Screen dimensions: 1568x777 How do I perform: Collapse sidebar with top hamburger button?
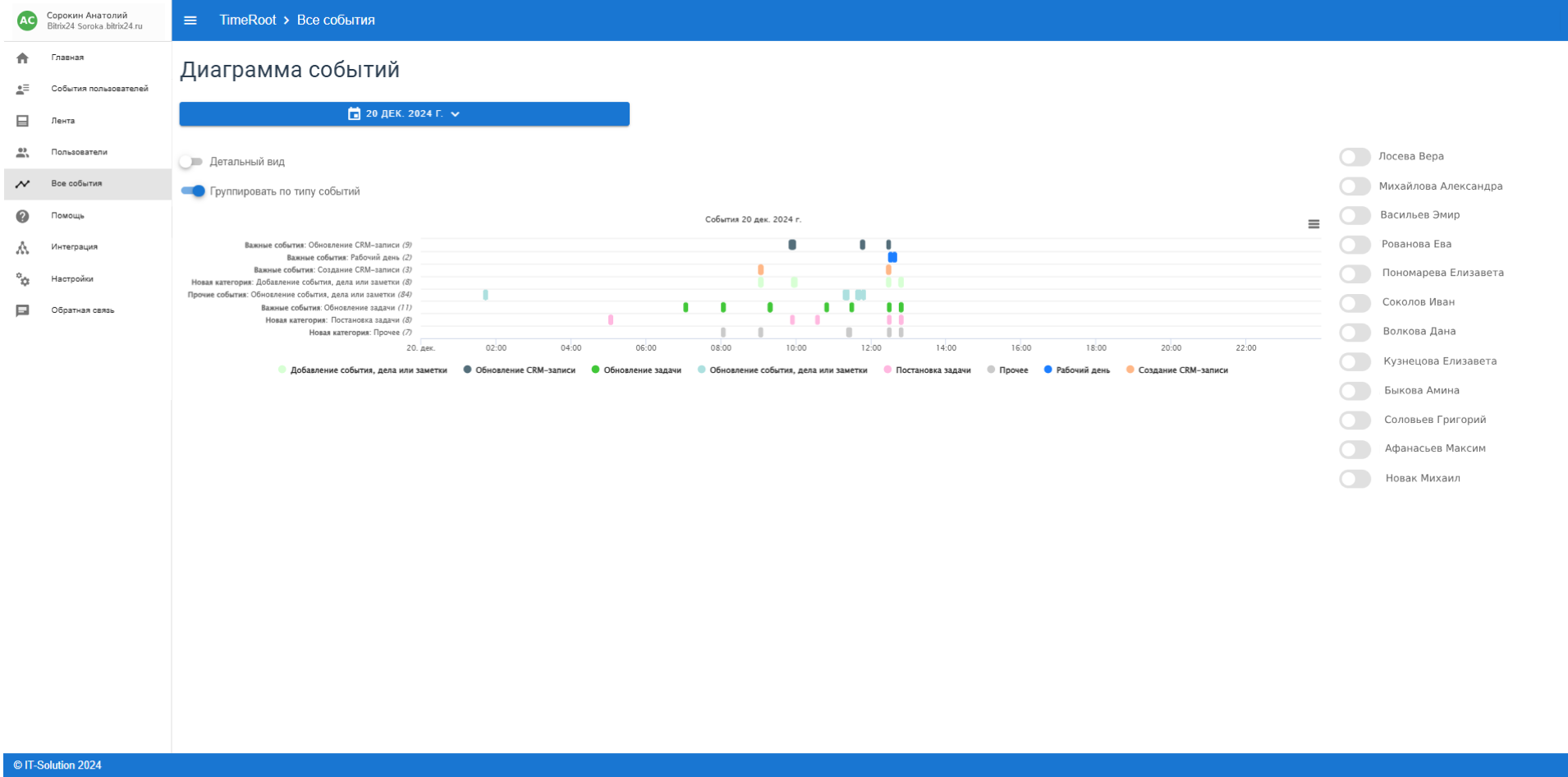(190, 21)
